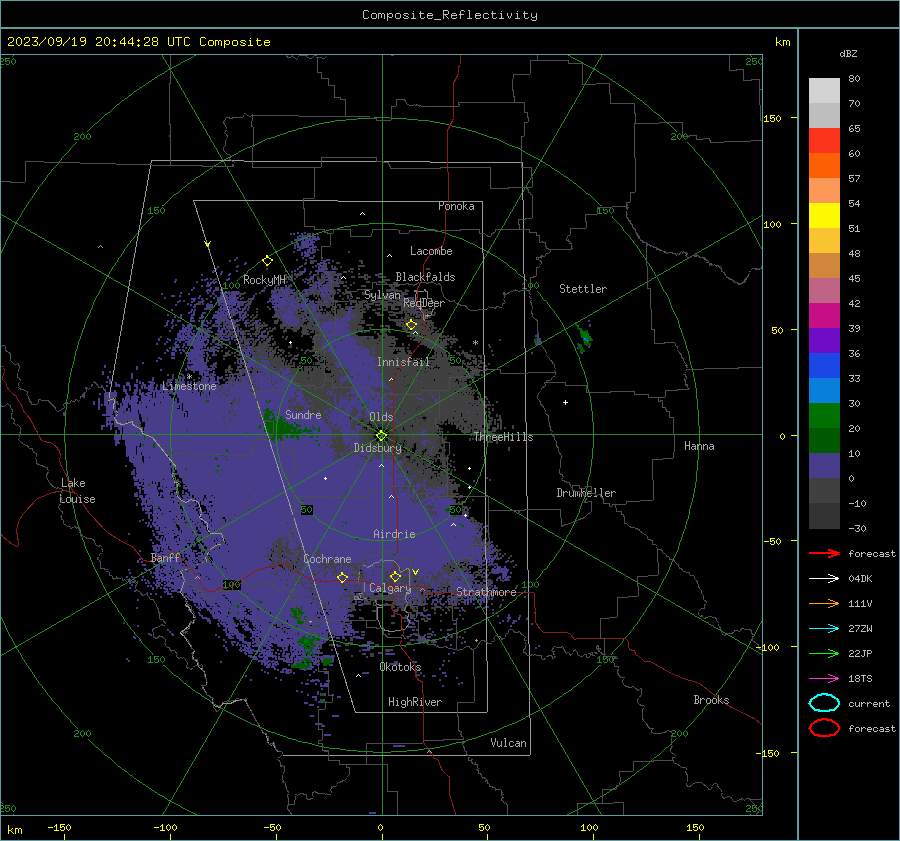This screenshot has width=900, height=841.
Task: Click the red swatch between 65 and 60 dBZ
Action: coord(824,141)
